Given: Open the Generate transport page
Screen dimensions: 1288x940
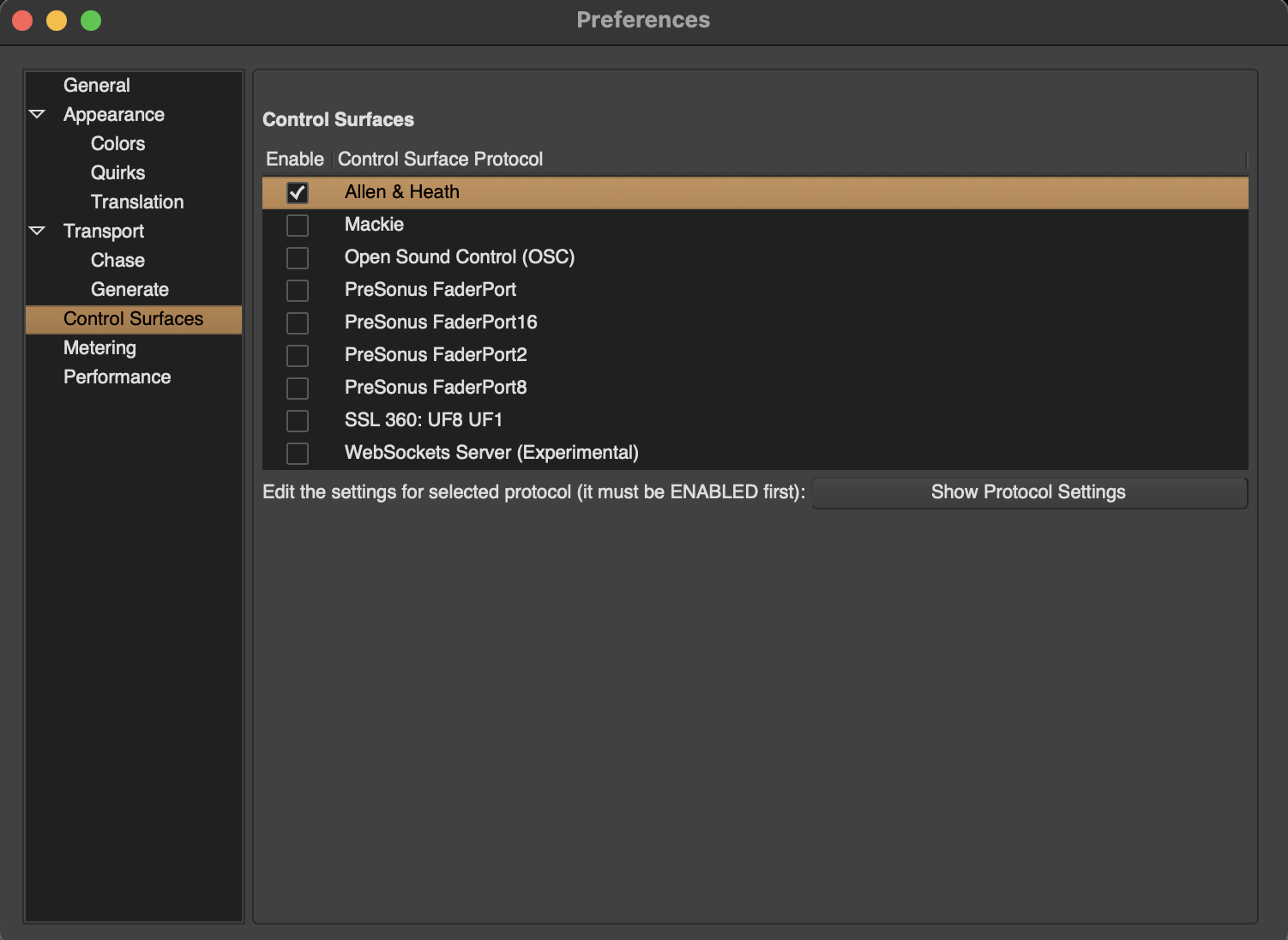Looking at the screenshot, I should [129, 290].
